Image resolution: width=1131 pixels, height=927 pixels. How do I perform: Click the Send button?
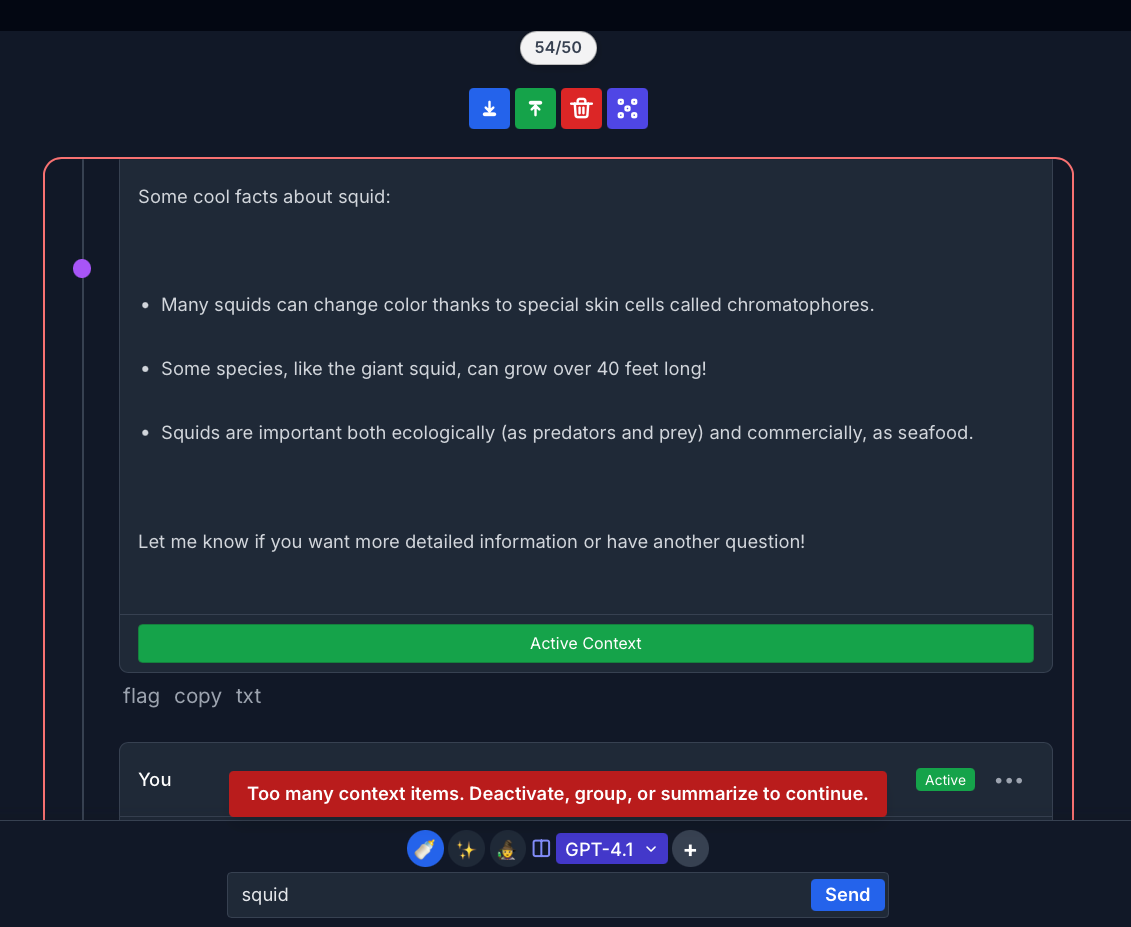pos(848,895)
